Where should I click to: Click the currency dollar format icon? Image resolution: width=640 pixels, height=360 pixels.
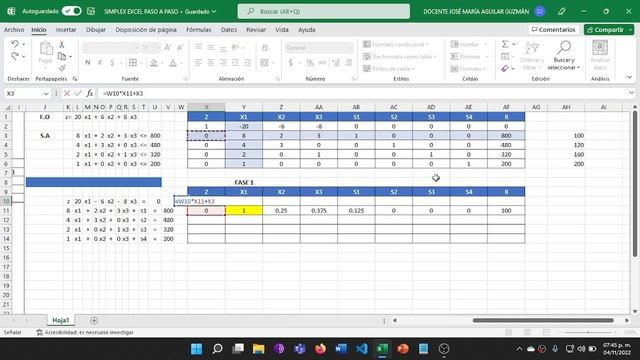291,62
